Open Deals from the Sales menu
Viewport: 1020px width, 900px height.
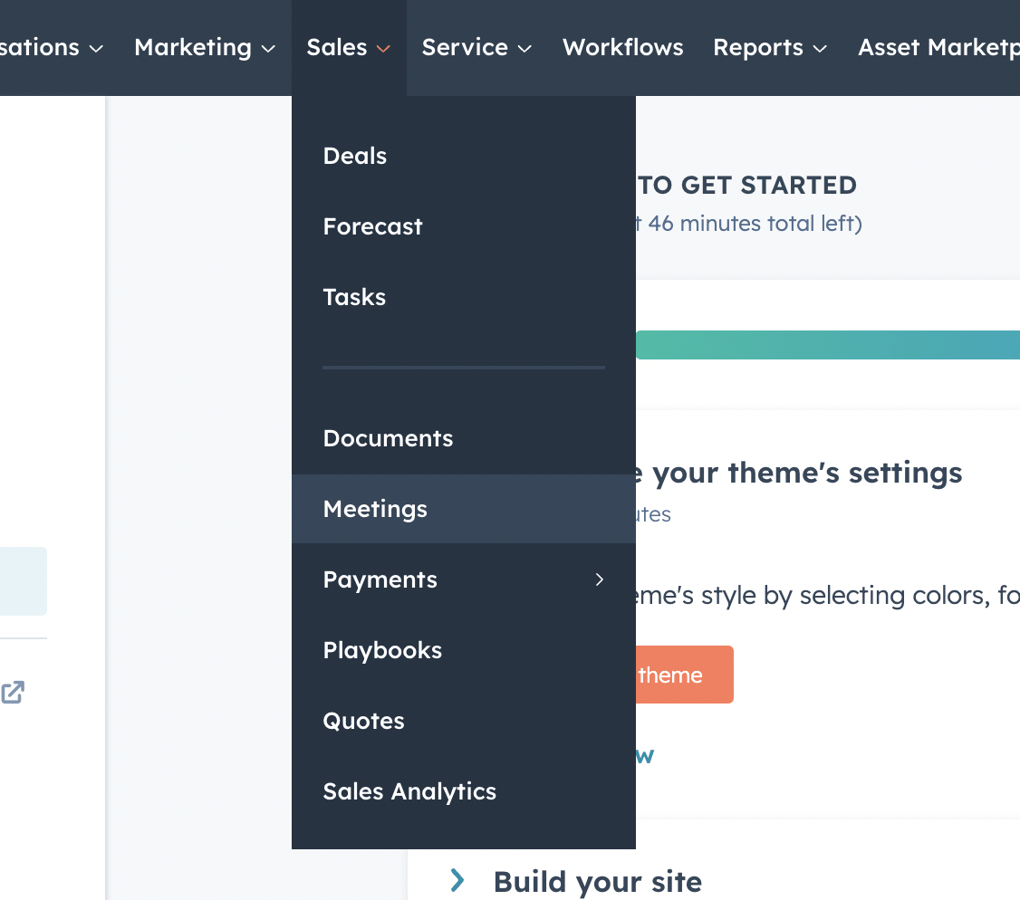coord(354,156)
